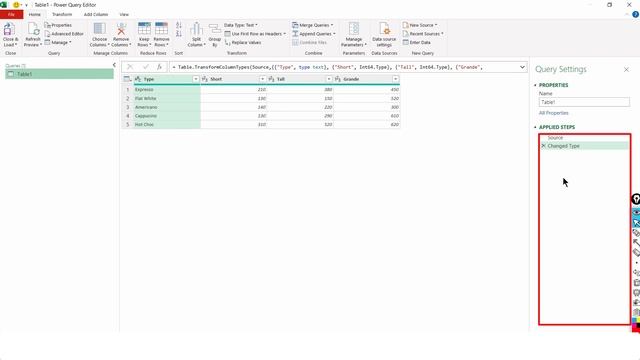
Task: Click Refresh Preview in the ribbon
Action: 33,34
